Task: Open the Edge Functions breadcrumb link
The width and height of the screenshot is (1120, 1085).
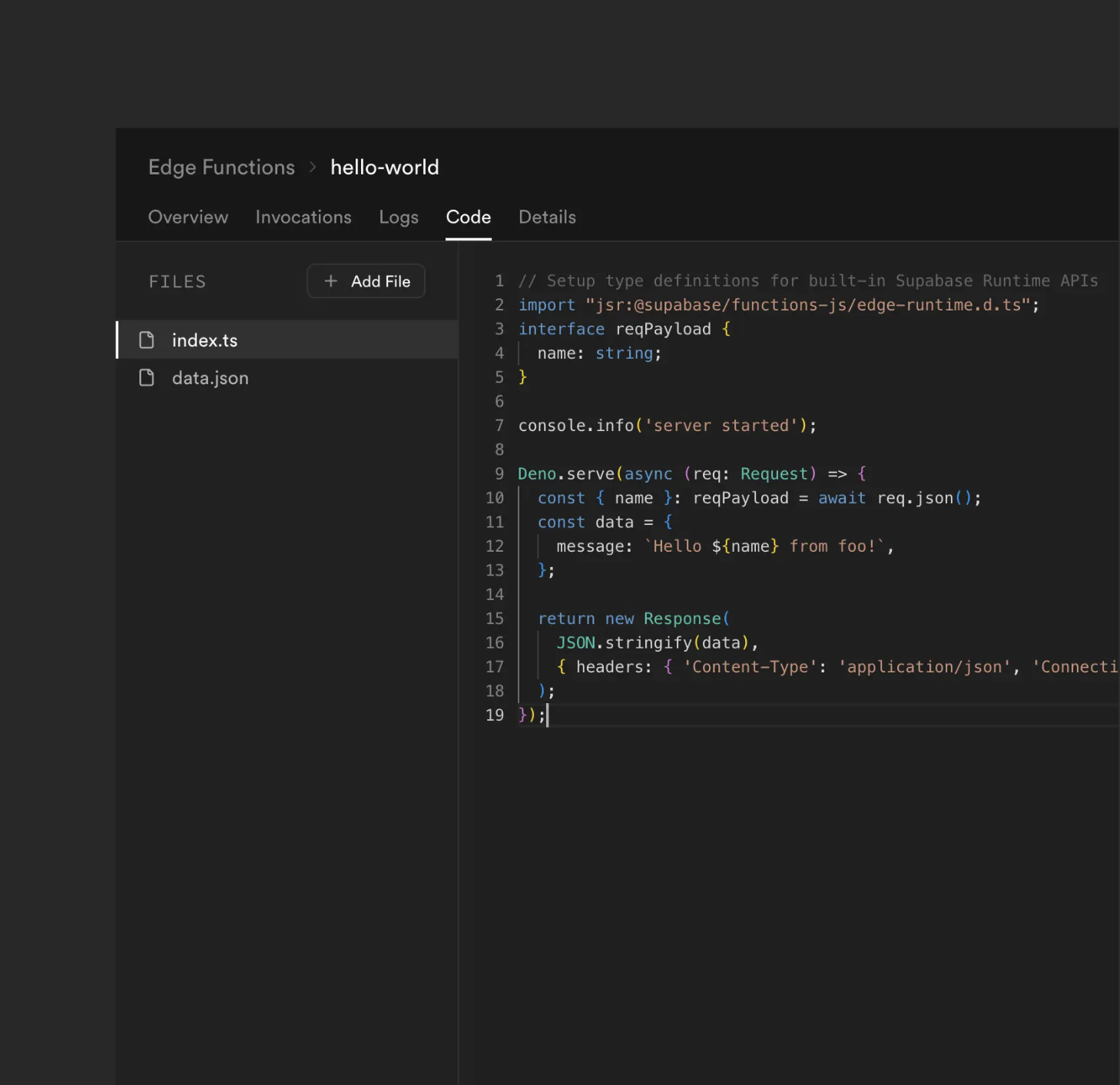Action: (221, 168)
